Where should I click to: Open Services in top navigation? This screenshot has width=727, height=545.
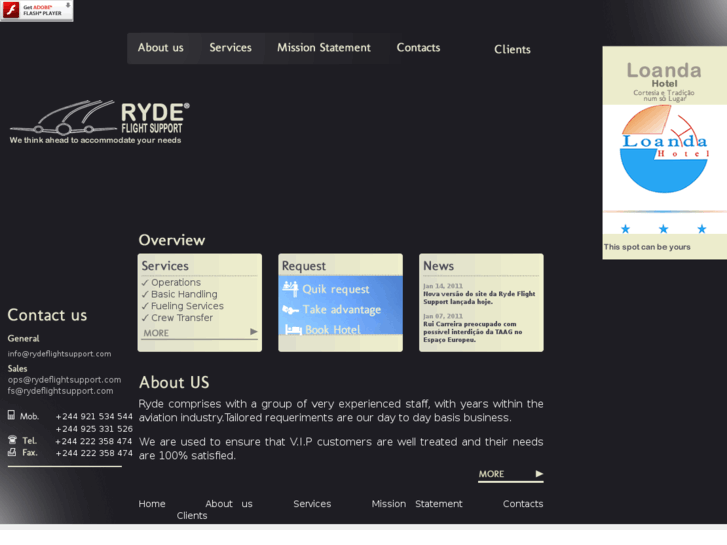[x=230, y=48]
